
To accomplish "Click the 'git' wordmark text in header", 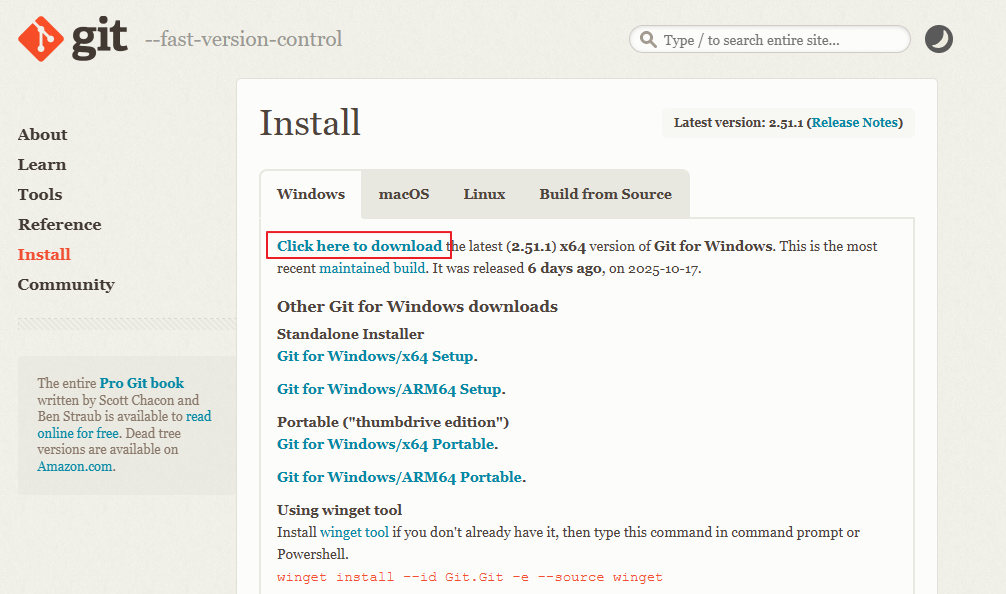I will click(99, 38).
